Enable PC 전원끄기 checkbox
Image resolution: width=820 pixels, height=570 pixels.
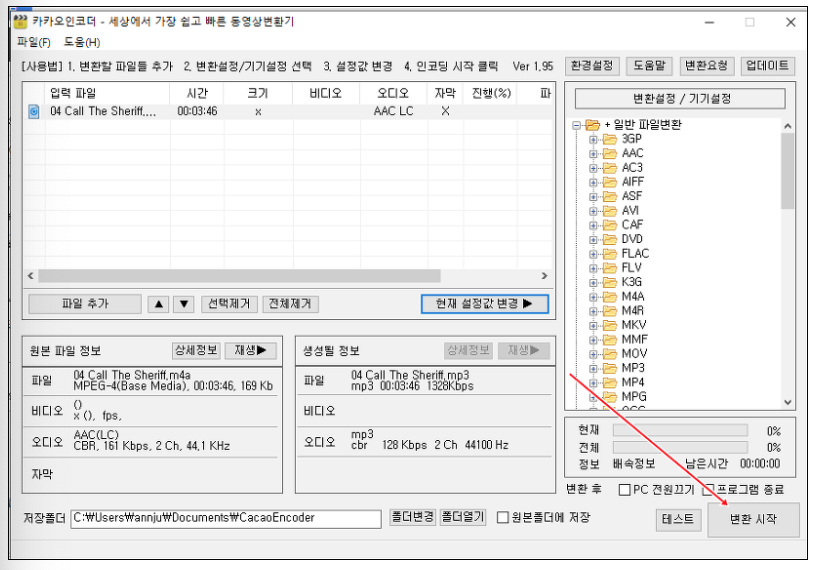tap(624, 490)
